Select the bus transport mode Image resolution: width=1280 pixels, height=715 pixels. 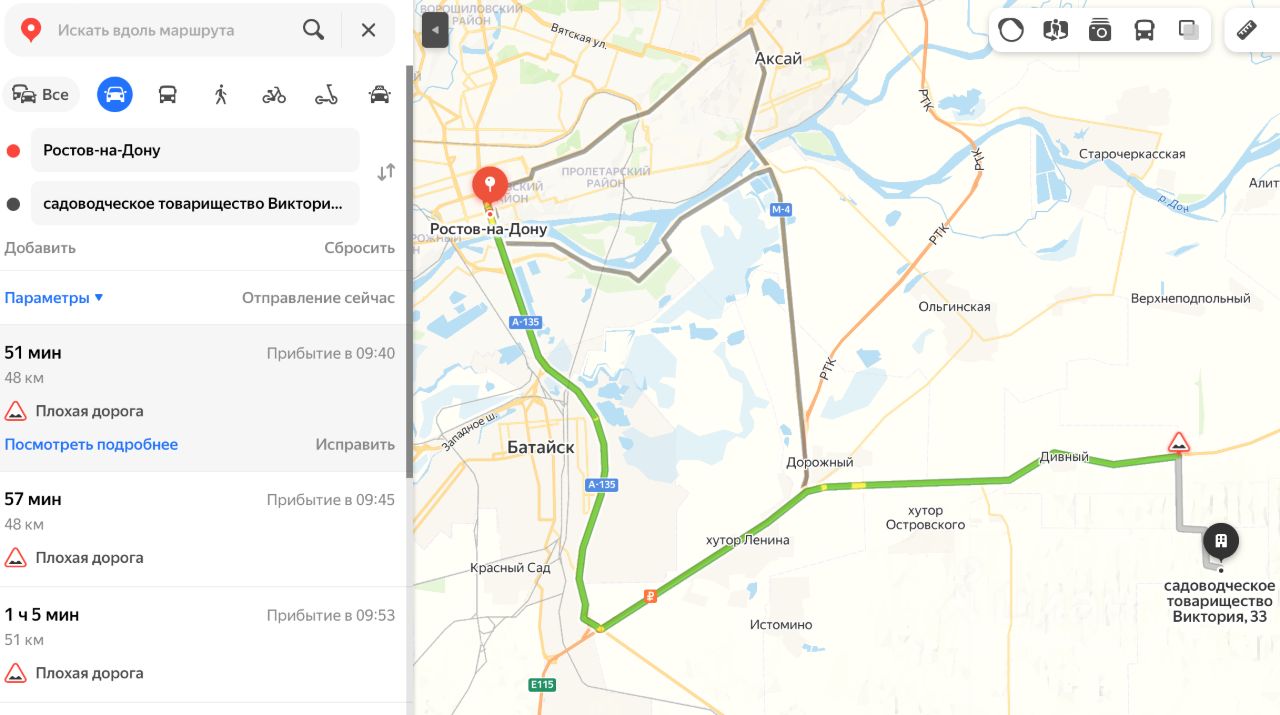168,95
